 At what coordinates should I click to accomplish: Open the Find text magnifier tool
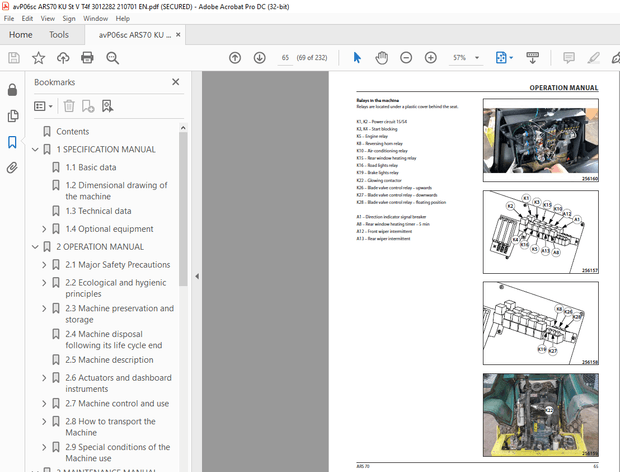pyautogui.click(x=112, y=58)
